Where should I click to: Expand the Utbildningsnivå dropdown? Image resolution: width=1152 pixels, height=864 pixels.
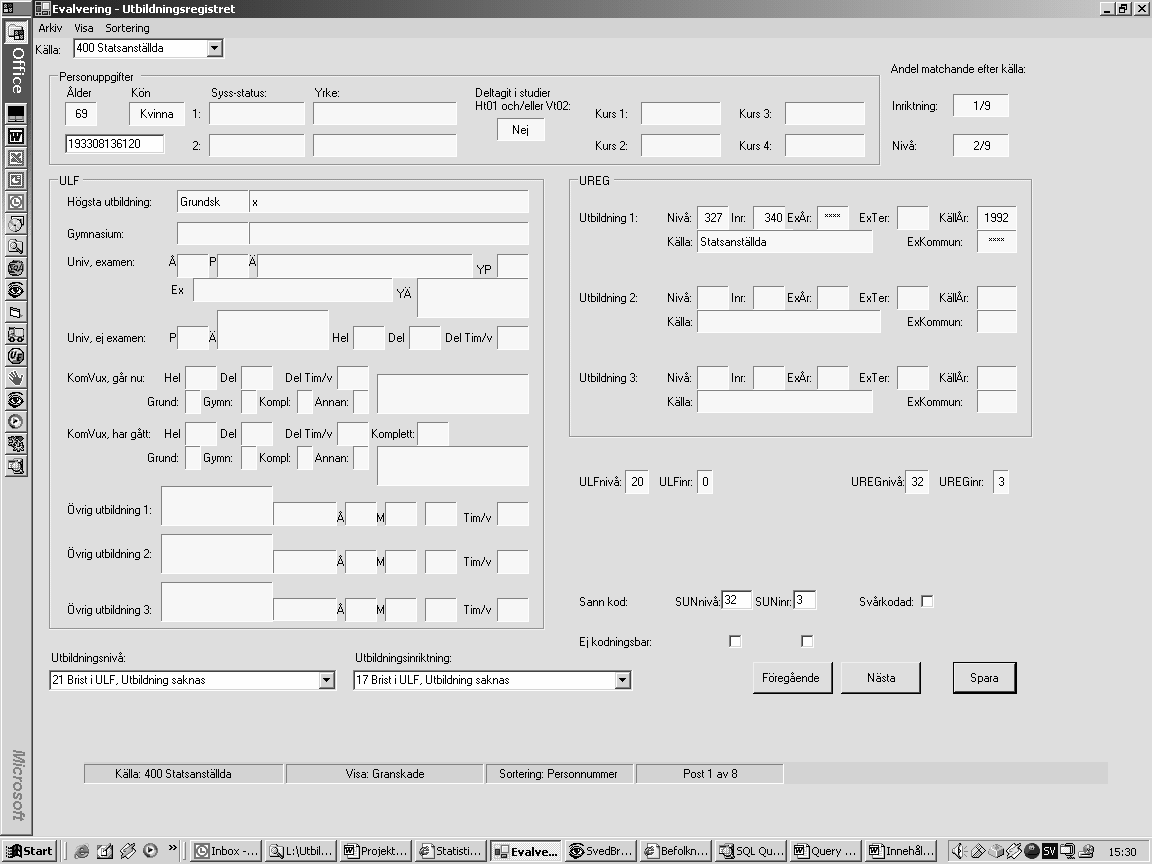coord(327,680)
